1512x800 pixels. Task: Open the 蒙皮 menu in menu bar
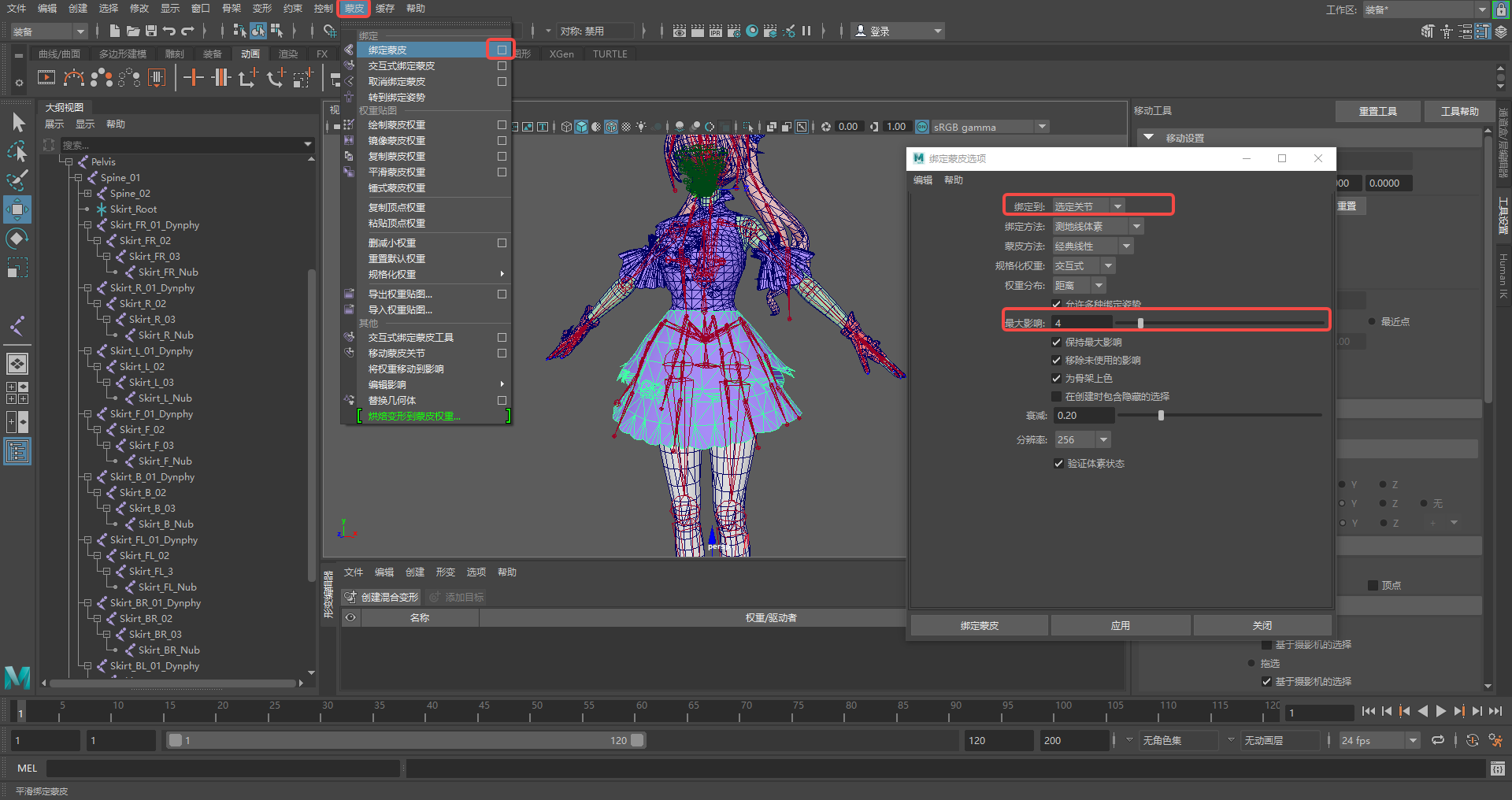pyautogui.click(x=354, y=9)
